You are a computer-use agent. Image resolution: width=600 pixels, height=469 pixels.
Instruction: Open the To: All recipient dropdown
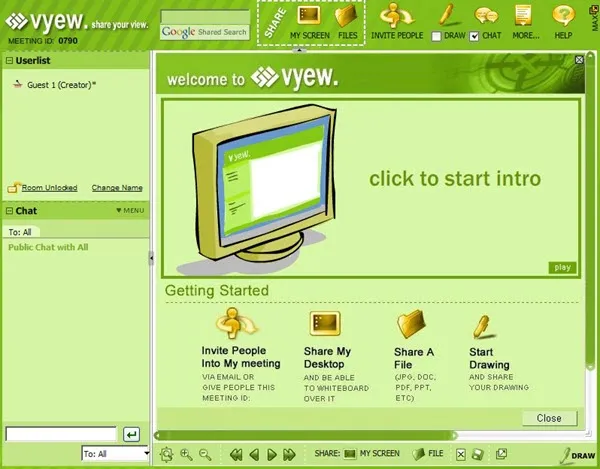click(115, 454)
